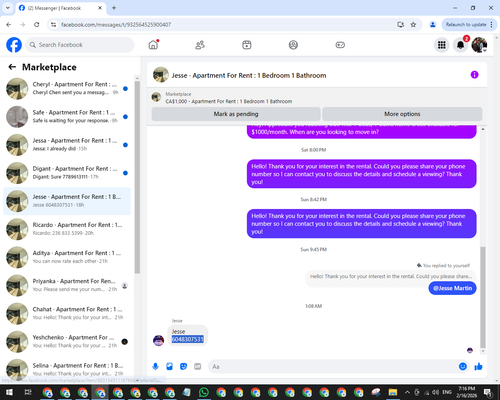
Task: Open Aditya's conversation
Action: (67, 257)
